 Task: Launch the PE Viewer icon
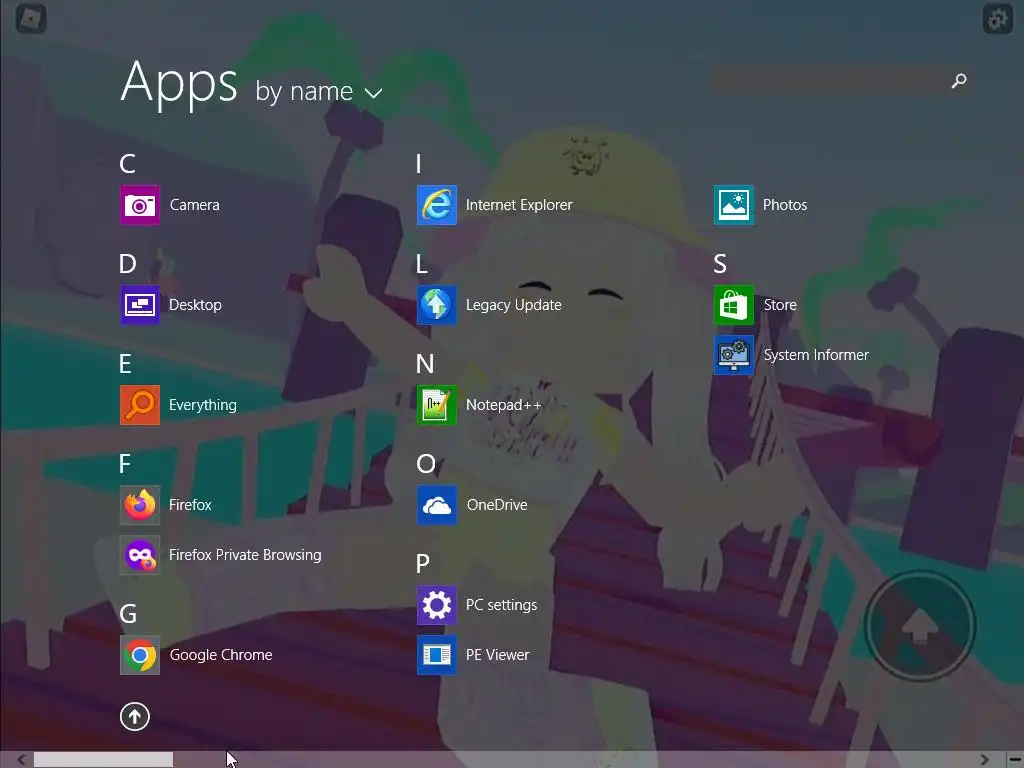[437, 655]
